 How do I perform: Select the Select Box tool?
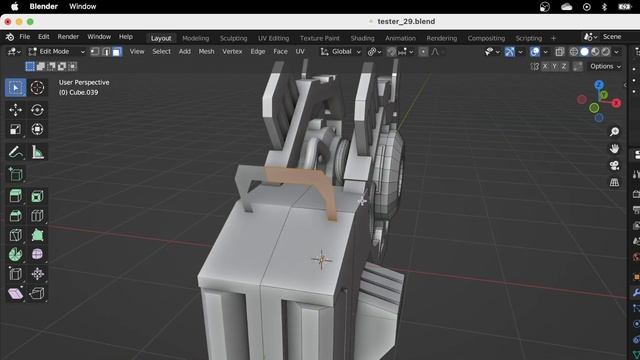pyautogui.click(x=16, y=88)
